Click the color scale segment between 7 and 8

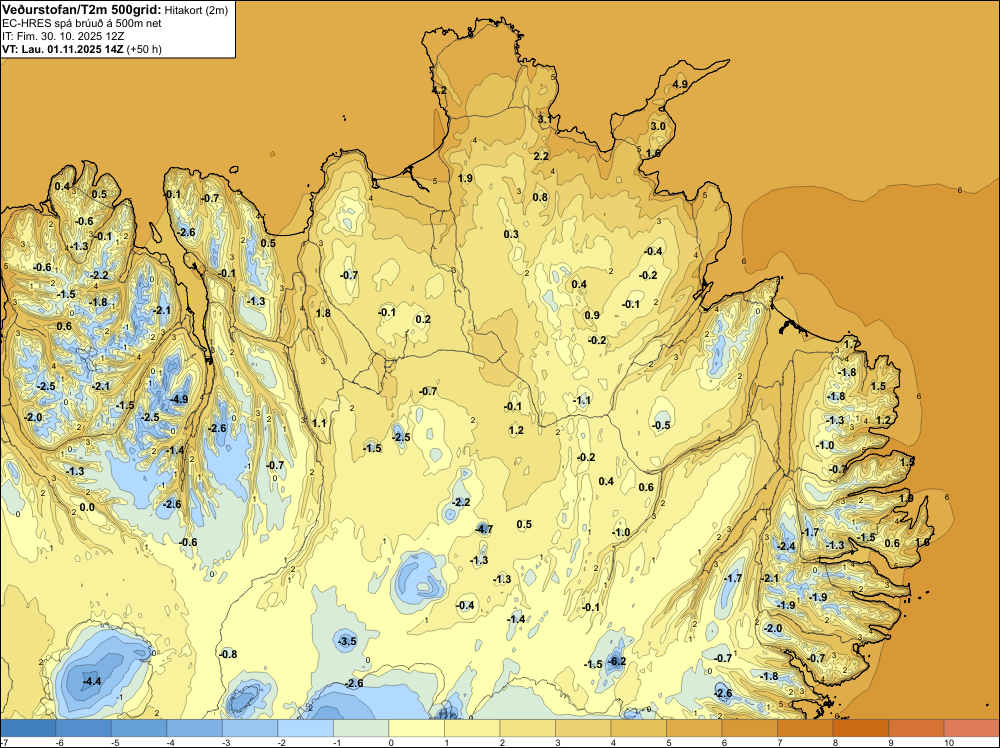click(x=805, y=728)
